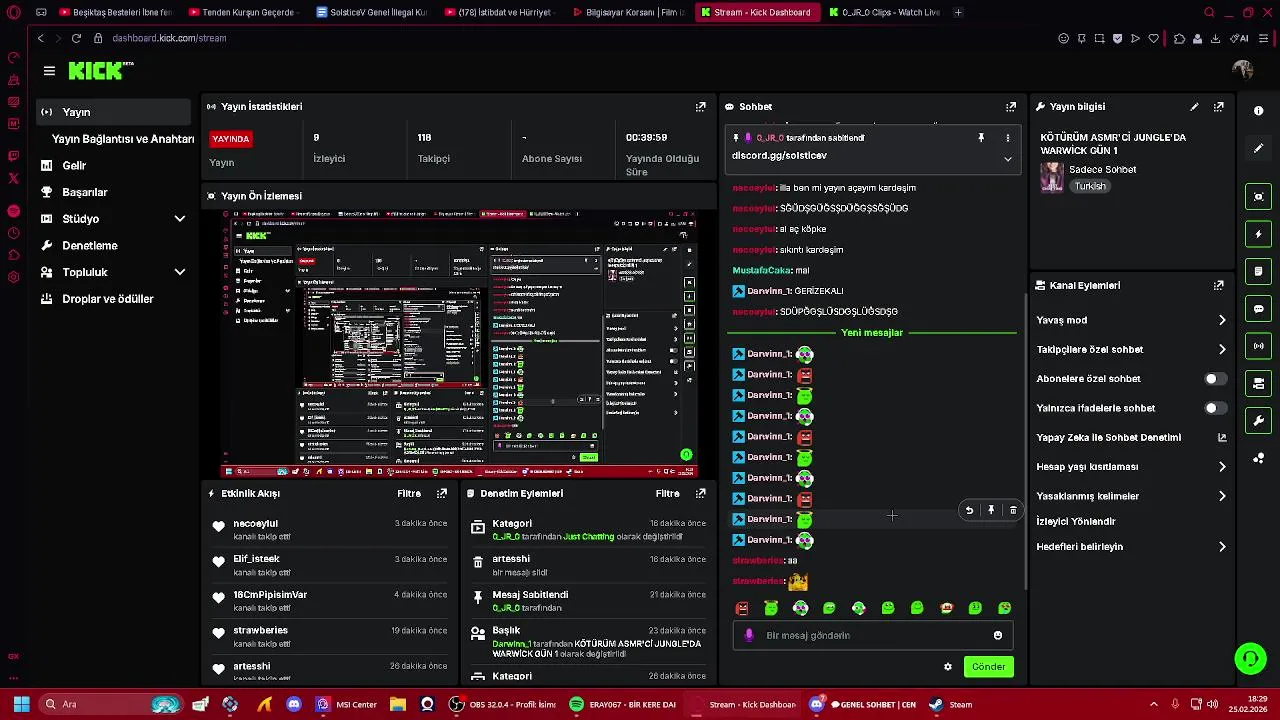1280x720 pixels.
Task: Open OBS from the taskbar
Action: (x=503, y=704)
